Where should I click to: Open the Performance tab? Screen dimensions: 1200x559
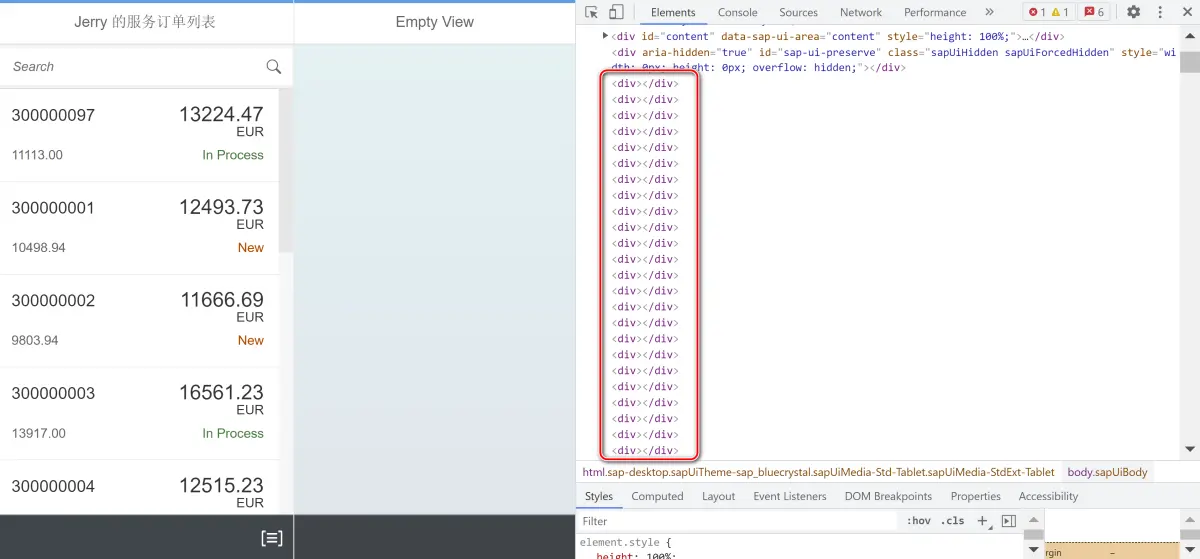click(935, 12)
